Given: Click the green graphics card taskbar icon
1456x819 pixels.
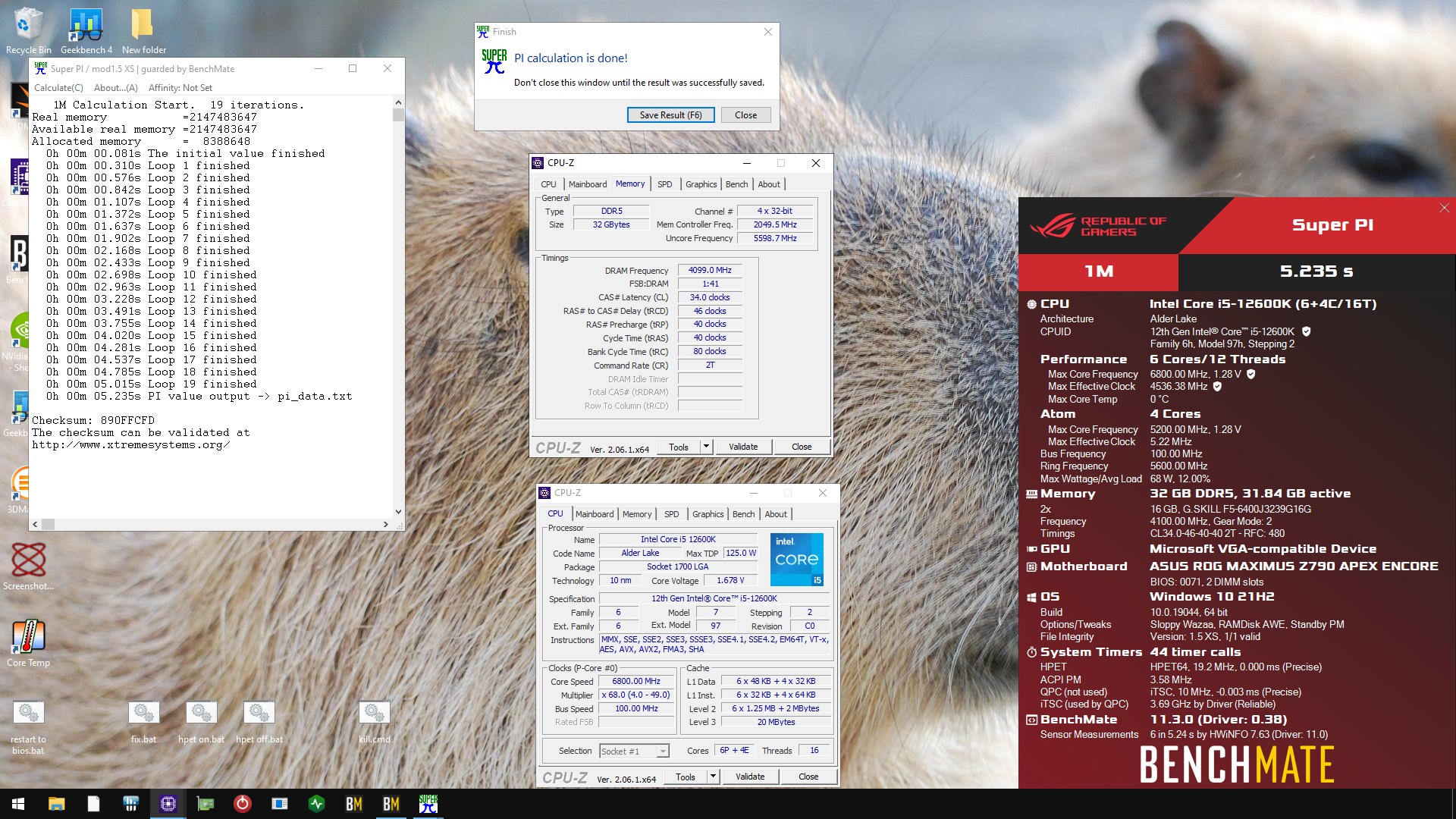Looking at the screenshot, I should point(205,804).
